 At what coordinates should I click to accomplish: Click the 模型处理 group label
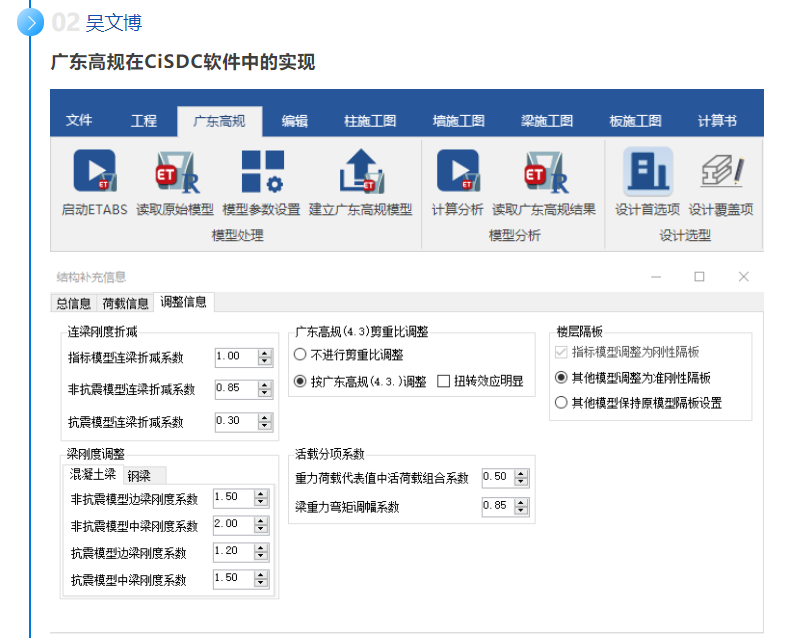coord(237,235)
